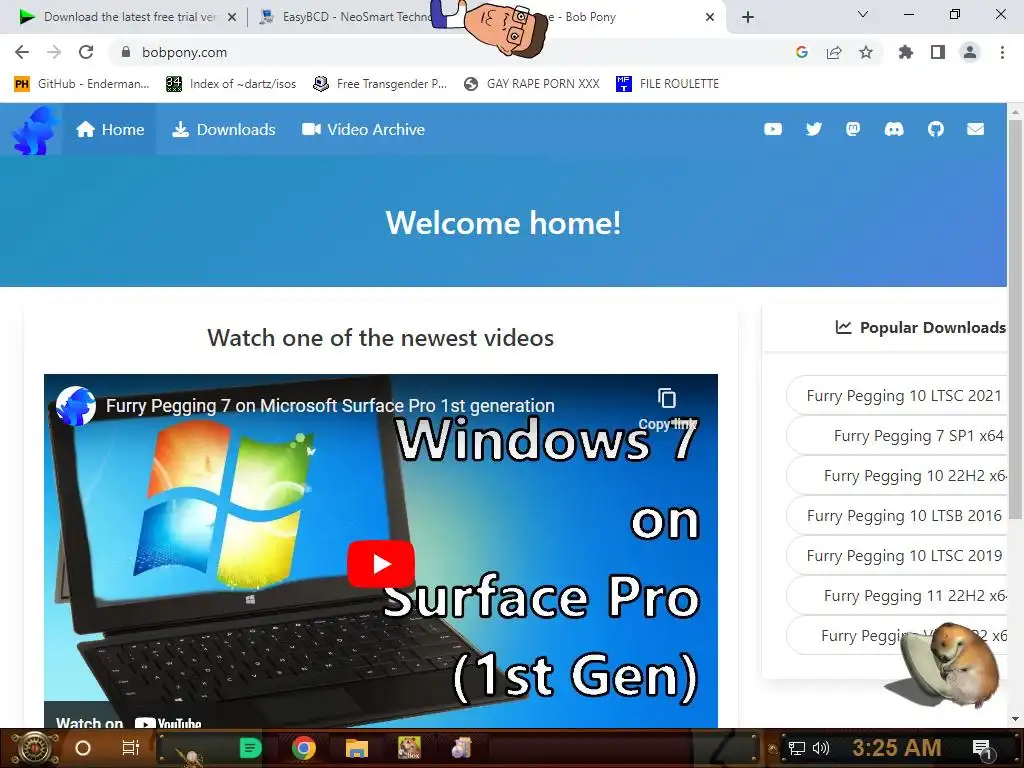Open the GitHub social icon
Screen dimensions: 1024x768
936,129
